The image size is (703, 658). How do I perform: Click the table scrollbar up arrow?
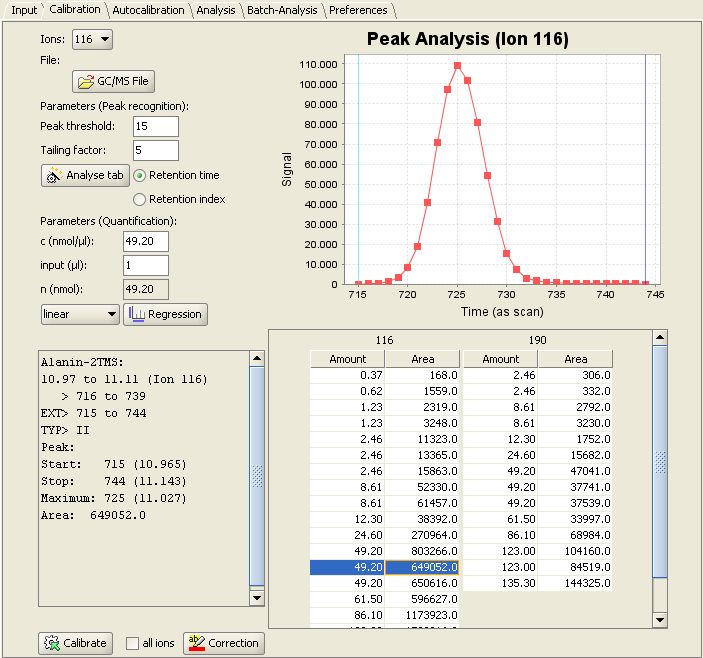click(660, 338)
